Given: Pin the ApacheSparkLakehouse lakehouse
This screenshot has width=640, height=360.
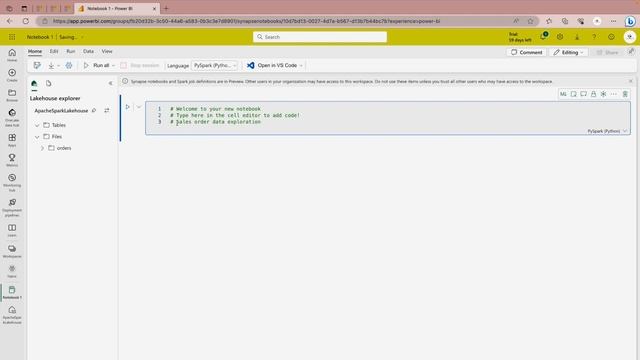Looking at the screenshot, I should (94, 110).
